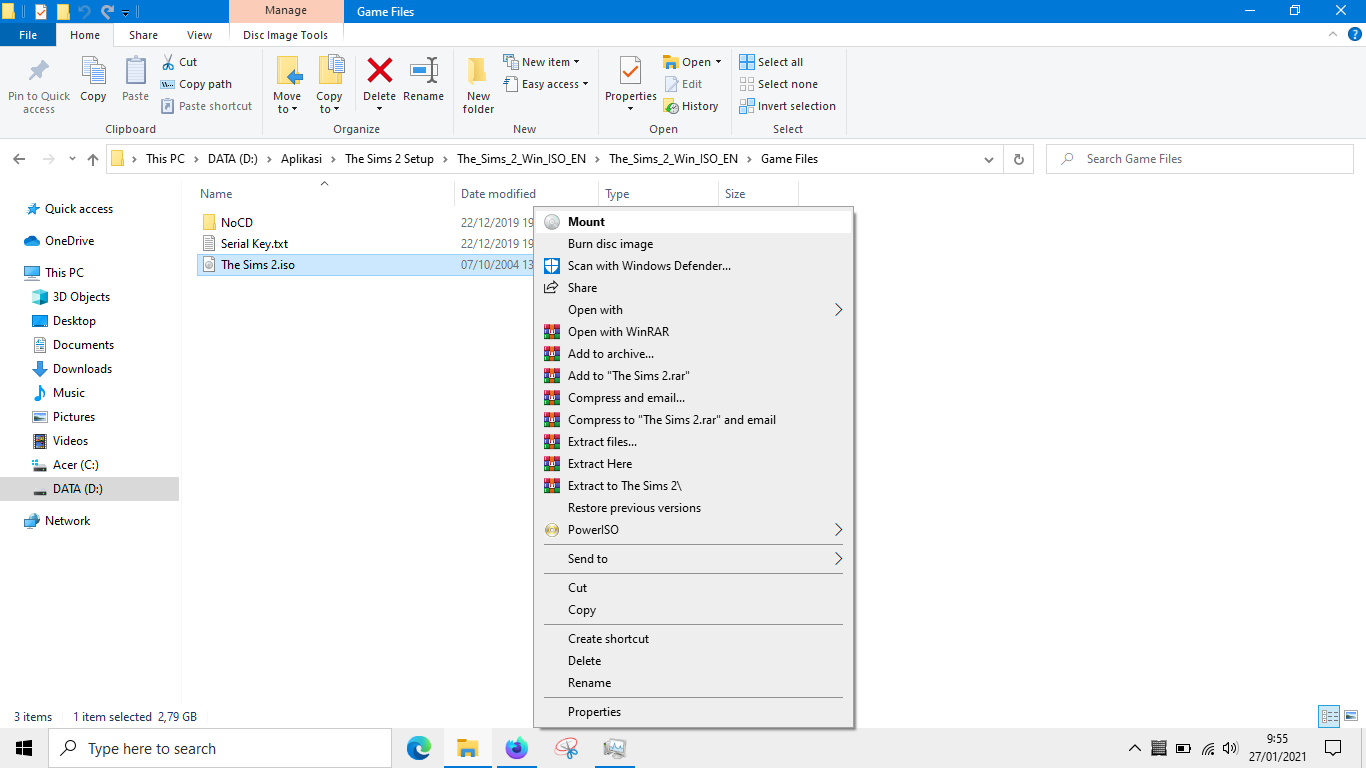Click Paste shortcut in ribbon
This screenshot has width=1366, height=768.
(206, 106)
